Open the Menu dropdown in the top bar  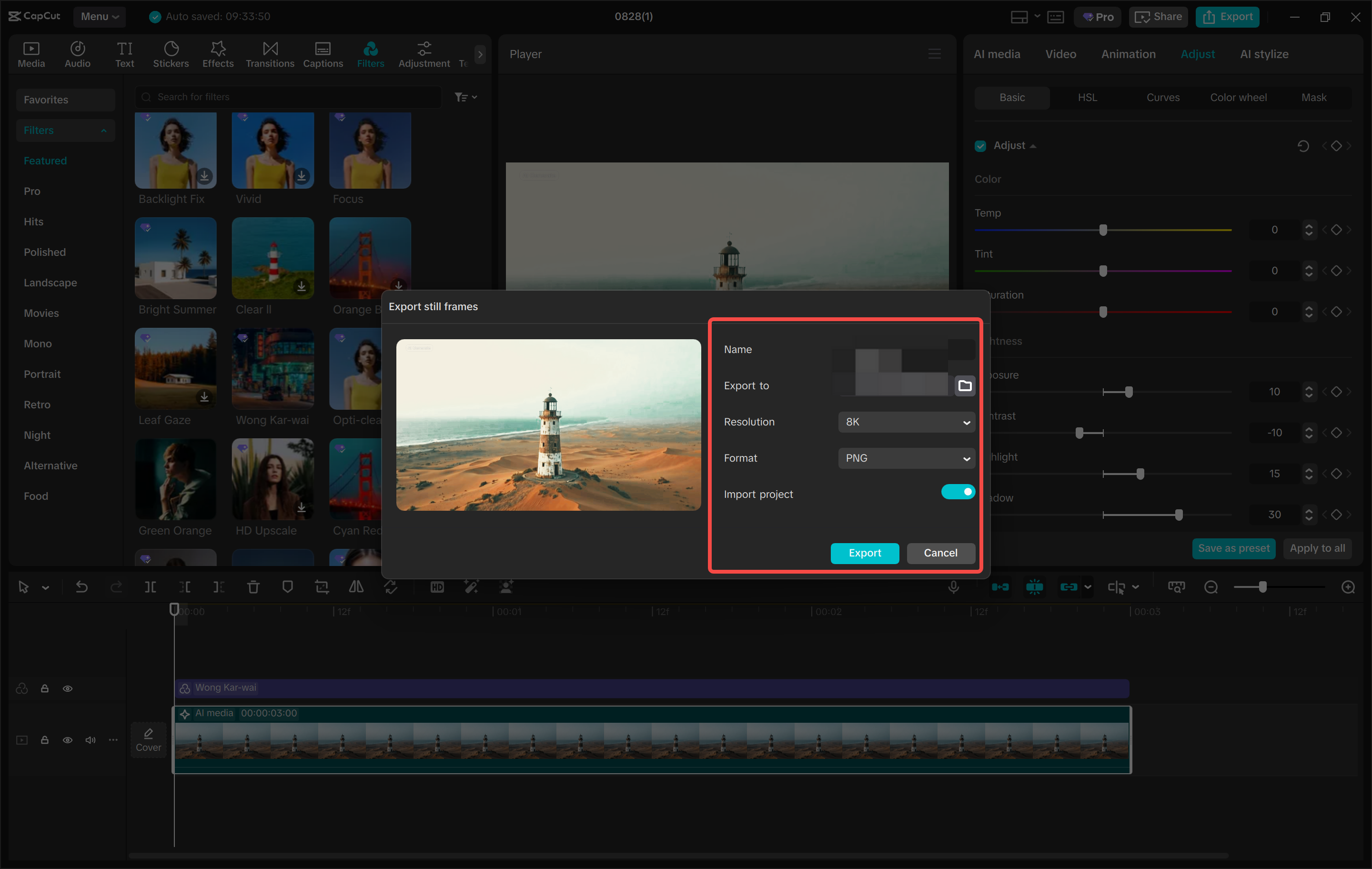pos(100,17)
